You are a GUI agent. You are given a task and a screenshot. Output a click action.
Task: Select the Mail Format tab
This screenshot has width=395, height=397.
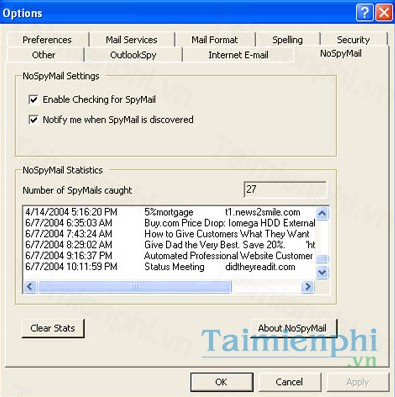pos(214,40)
